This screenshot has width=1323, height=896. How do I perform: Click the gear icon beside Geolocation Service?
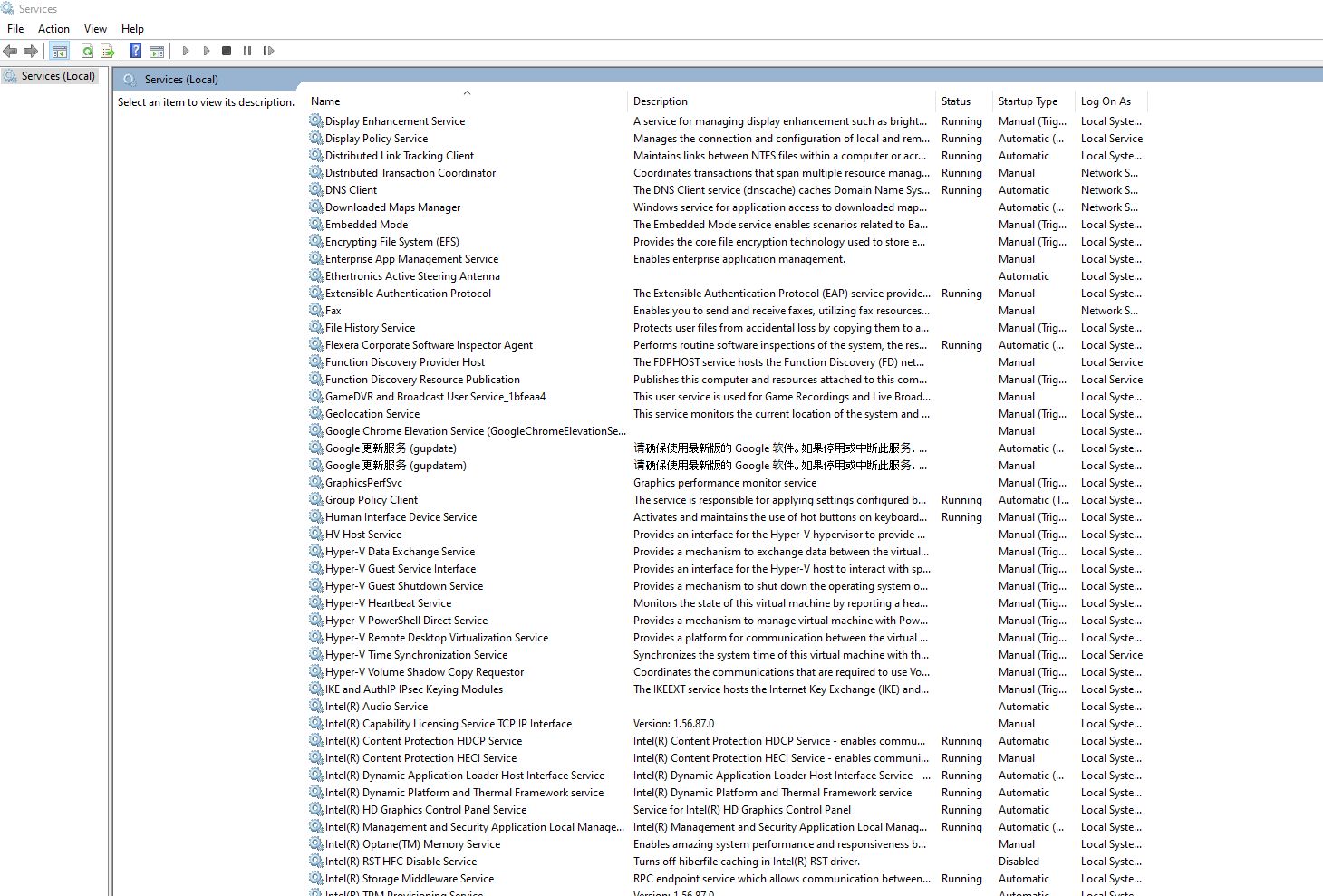point(316,414)
